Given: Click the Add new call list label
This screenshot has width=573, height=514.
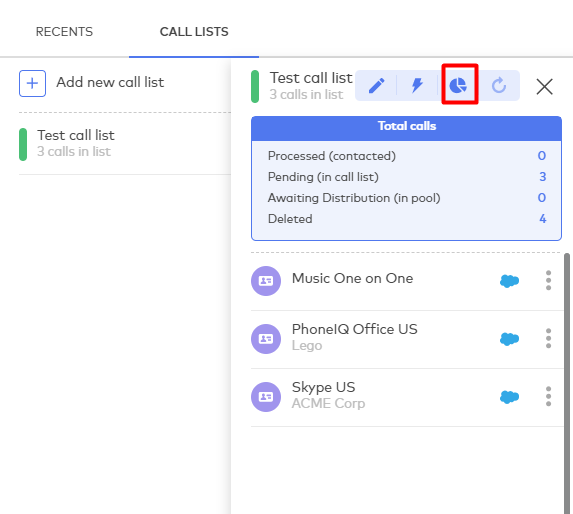Looking at the screenshot, I should pos(110,83).
